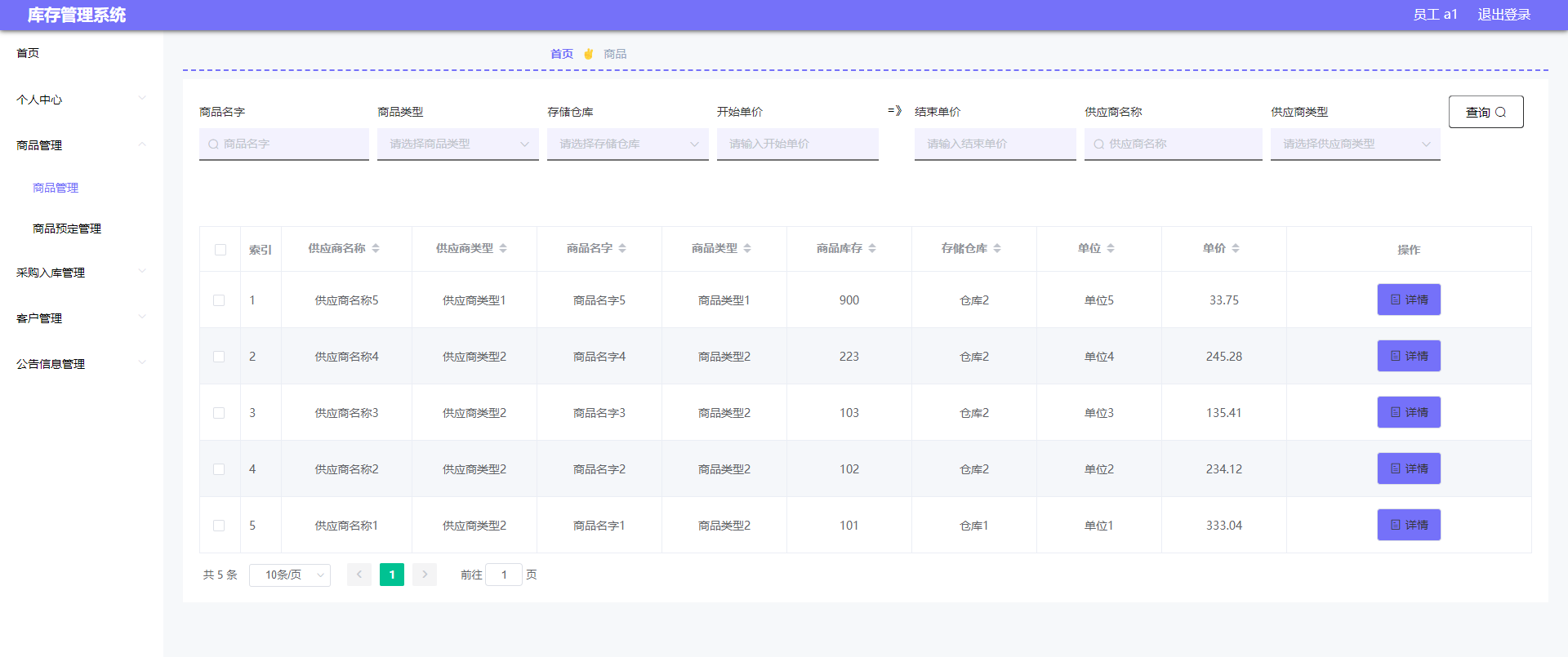Sort by 商品类型 column arrows
The image size is (1568, 657).
[747, 248]
